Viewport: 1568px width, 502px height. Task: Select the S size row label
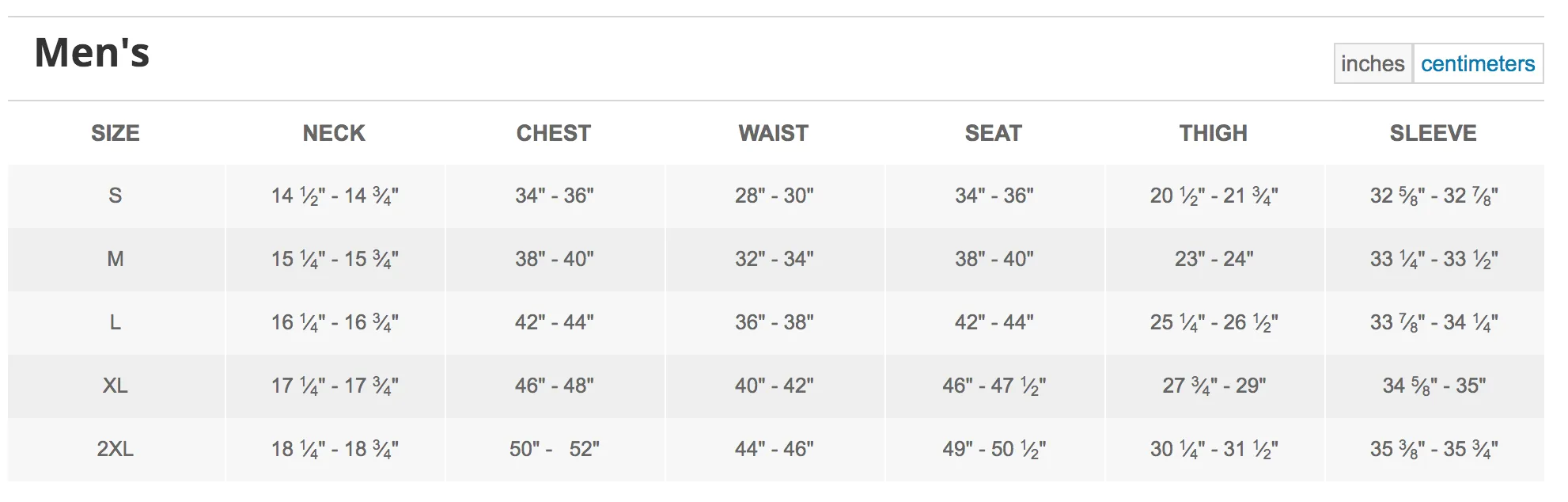pyautogui.click(x=116, y=196)
